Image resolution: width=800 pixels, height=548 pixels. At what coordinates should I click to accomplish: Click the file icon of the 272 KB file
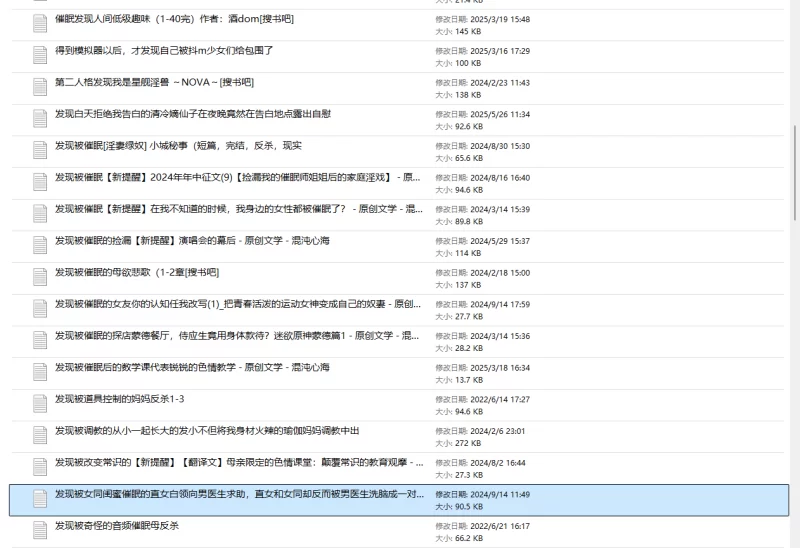coord(40,435)
